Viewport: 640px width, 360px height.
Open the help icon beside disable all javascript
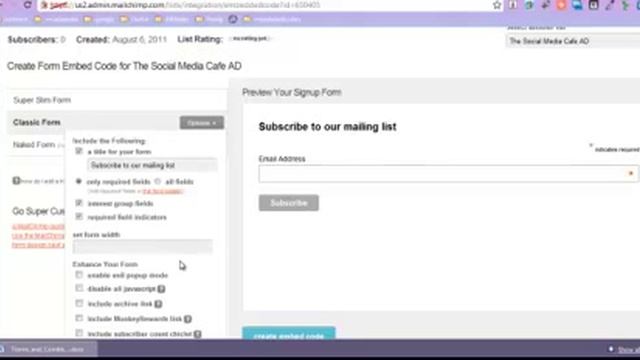(x=162, y=289)
